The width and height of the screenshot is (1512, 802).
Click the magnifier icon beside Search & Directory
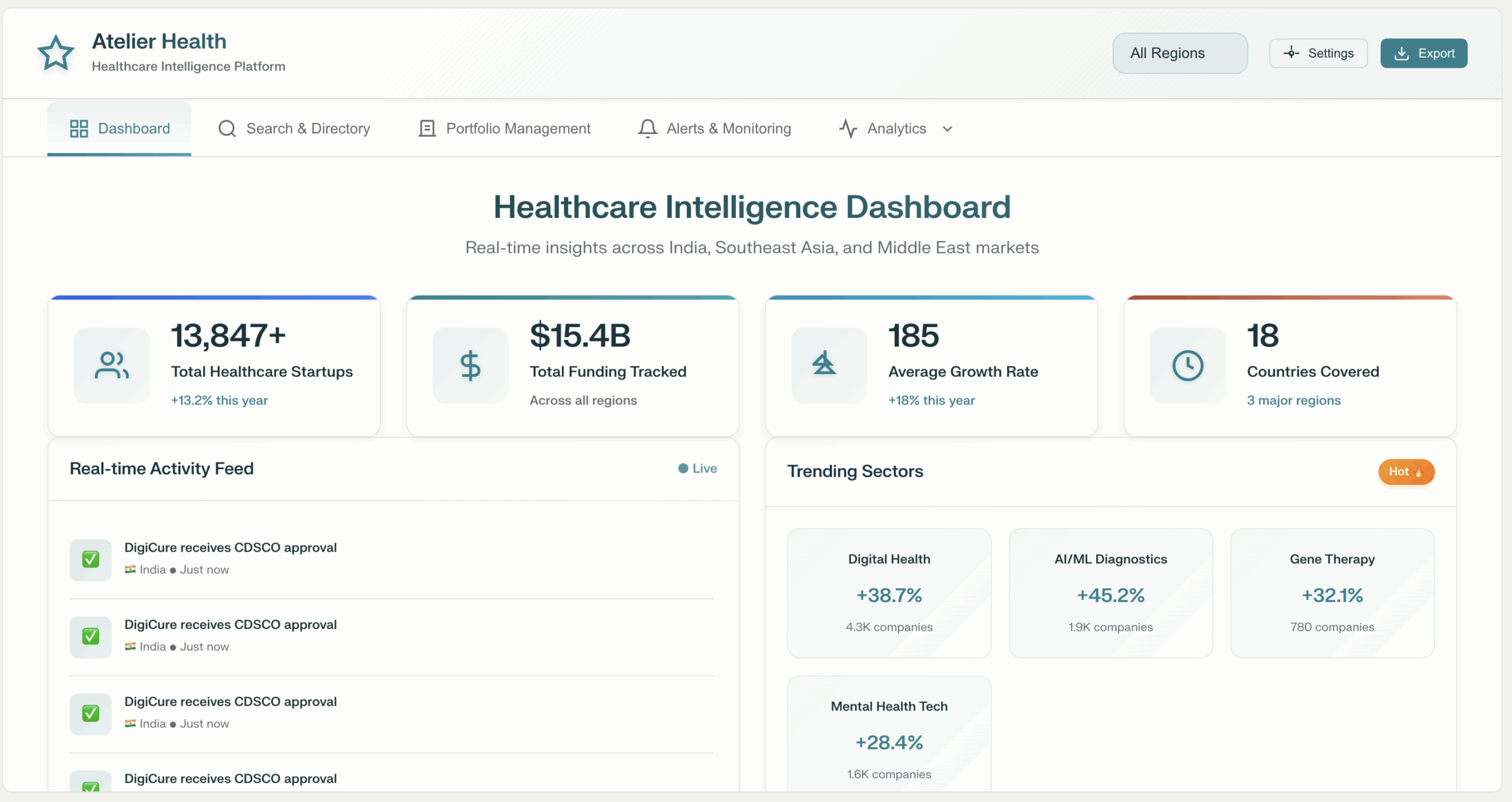click(227, 128)
